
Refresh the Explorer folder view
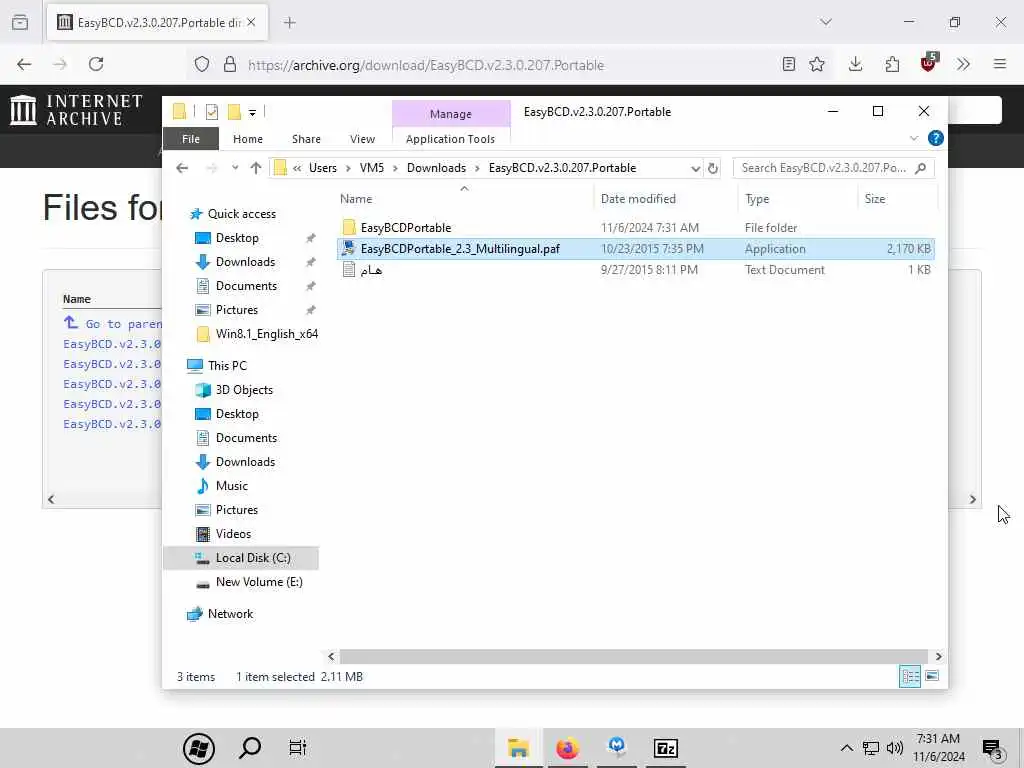click(713, 168)
